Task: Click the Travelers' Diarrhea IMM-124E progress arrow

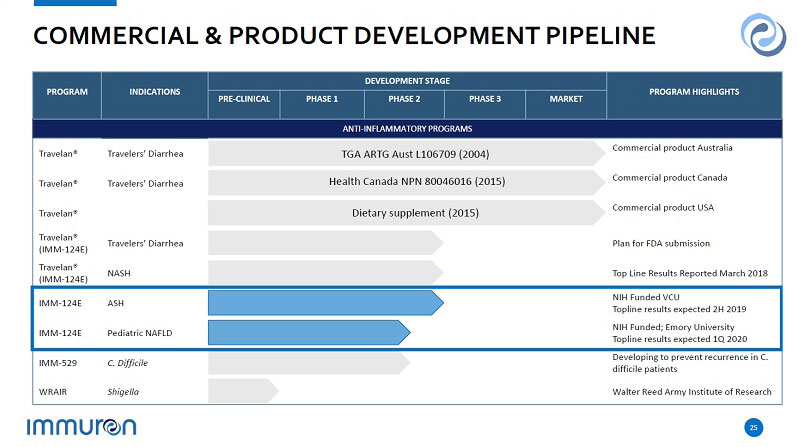Action: (x=326, y=243)
